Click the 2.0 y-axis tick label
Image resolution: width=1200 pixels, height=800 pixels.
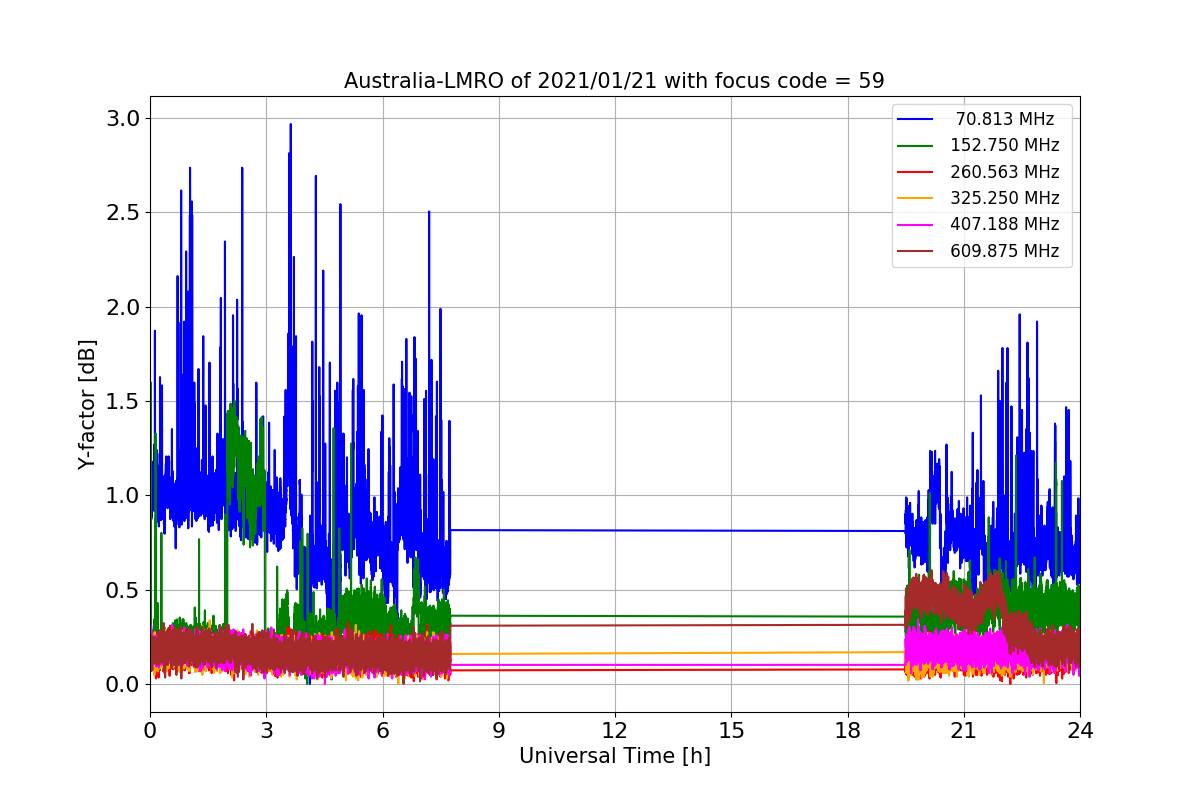click(123, 307)
